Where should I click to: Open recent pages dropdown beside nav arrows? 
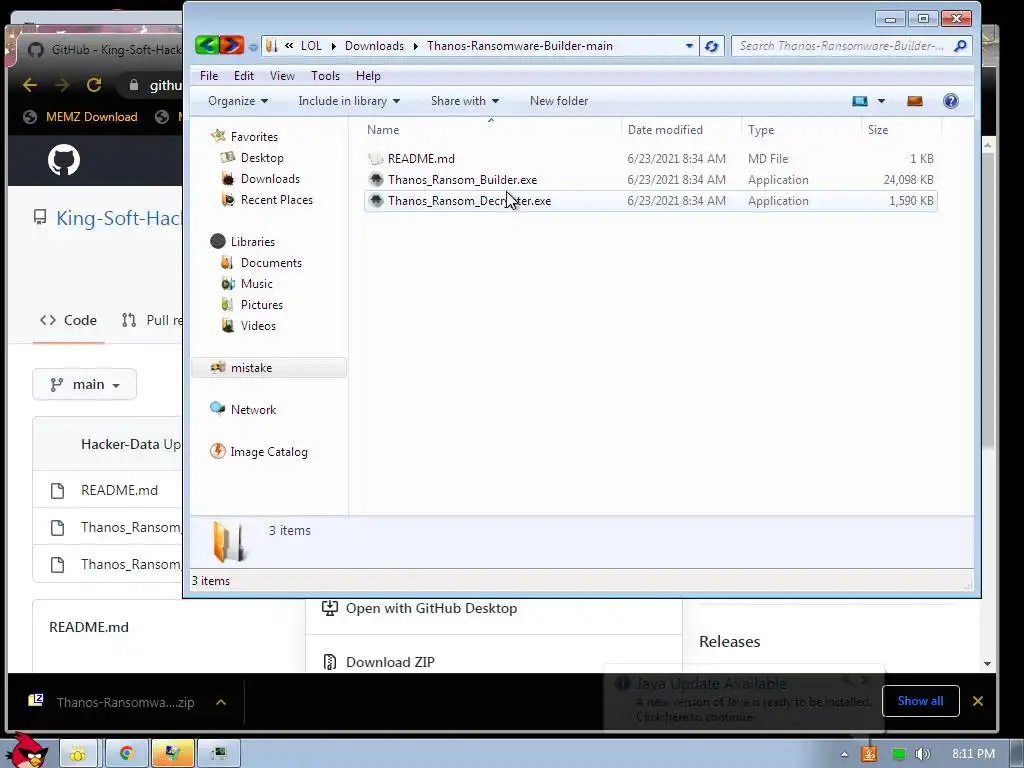pos(253,46)
